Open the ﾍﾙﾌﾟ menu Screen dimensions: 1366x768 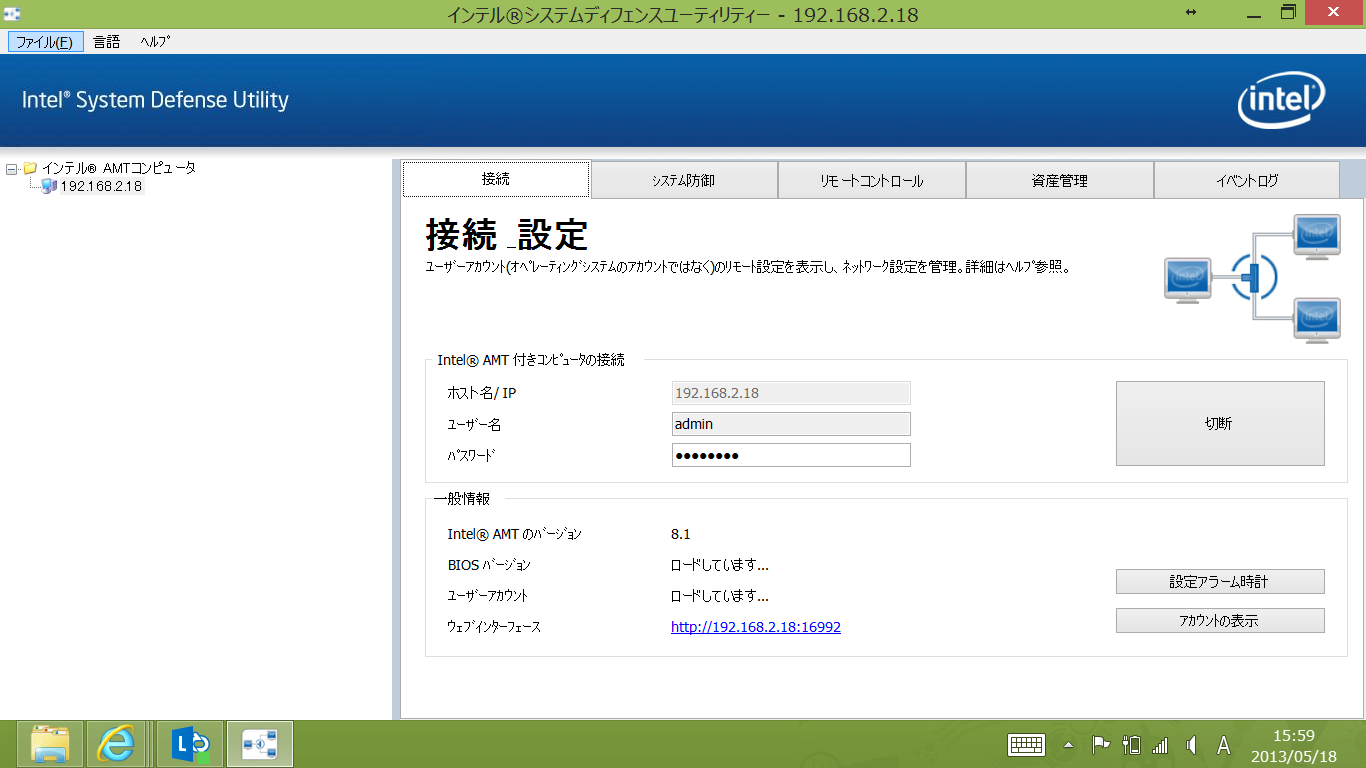pos(155,42)
